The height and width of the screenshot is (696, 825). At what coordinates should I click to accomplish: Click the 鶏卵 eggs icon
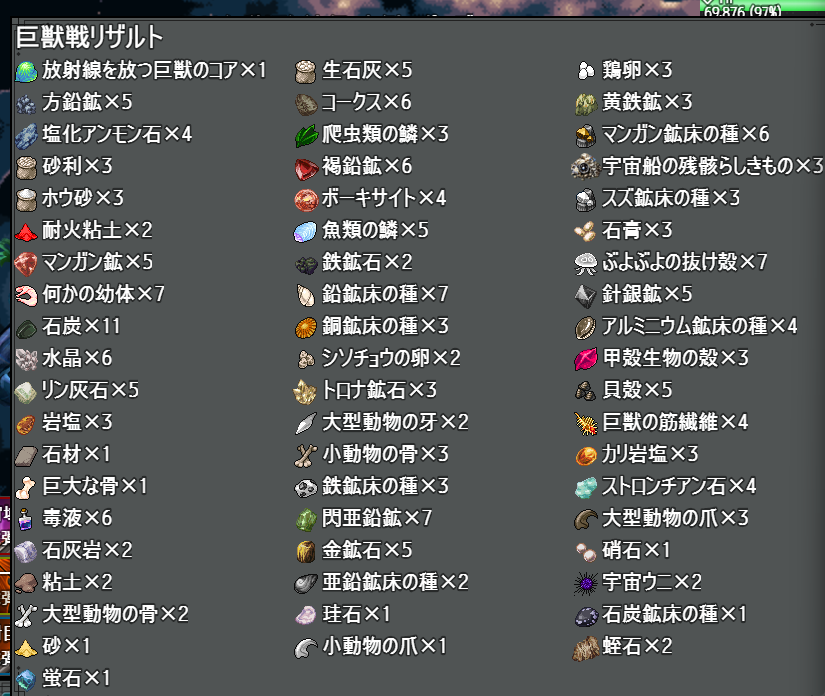tap(586, 70)
